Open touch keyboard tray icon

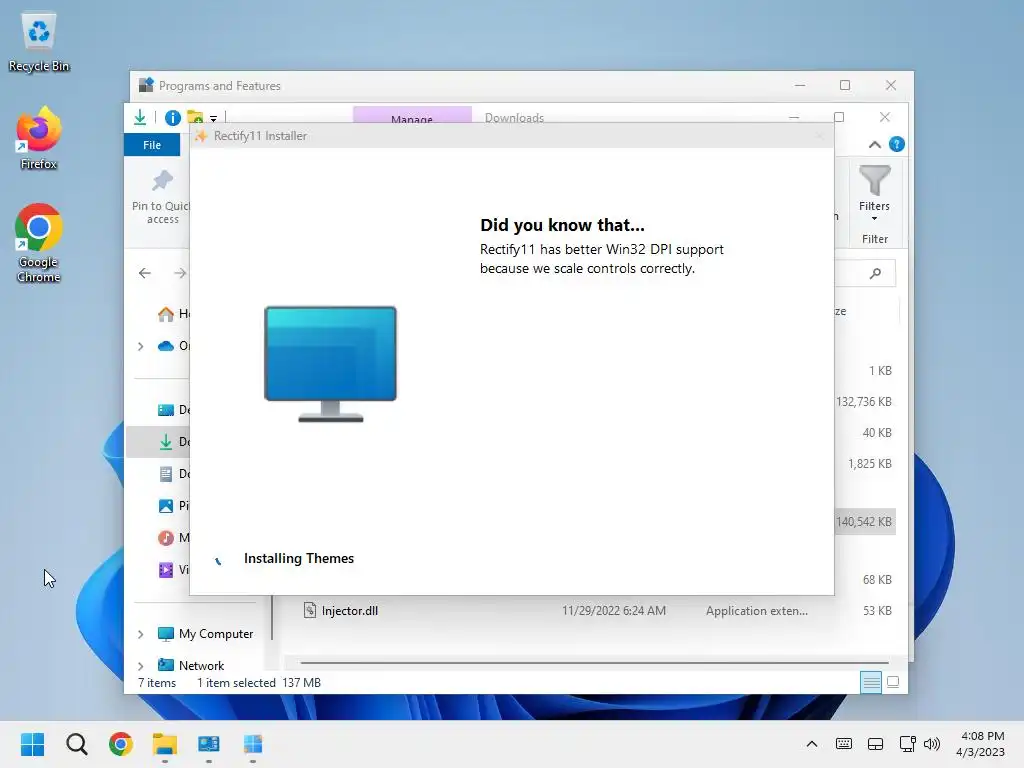coord(844,744)
